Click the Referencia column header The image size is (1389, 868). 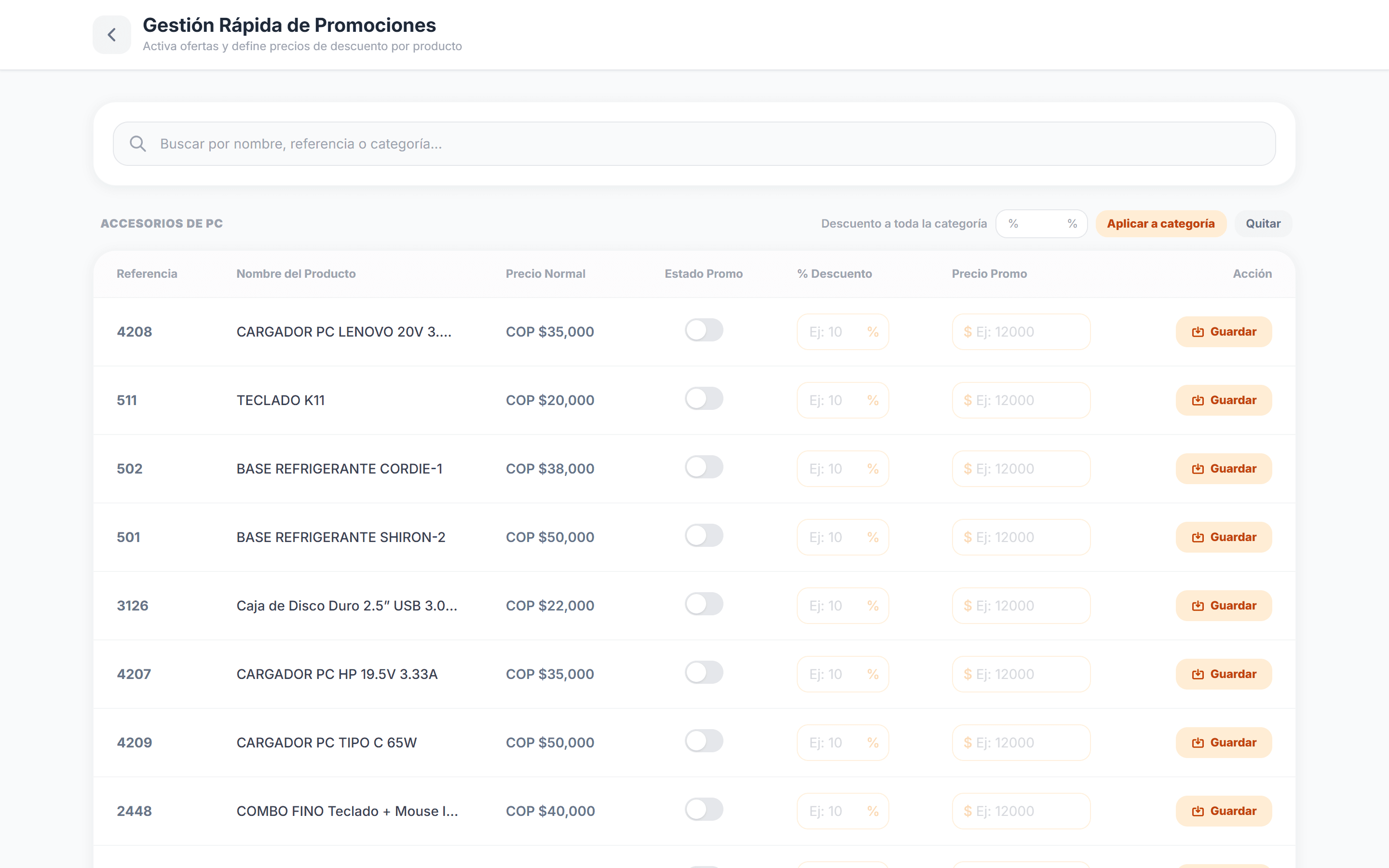[147, 274]
